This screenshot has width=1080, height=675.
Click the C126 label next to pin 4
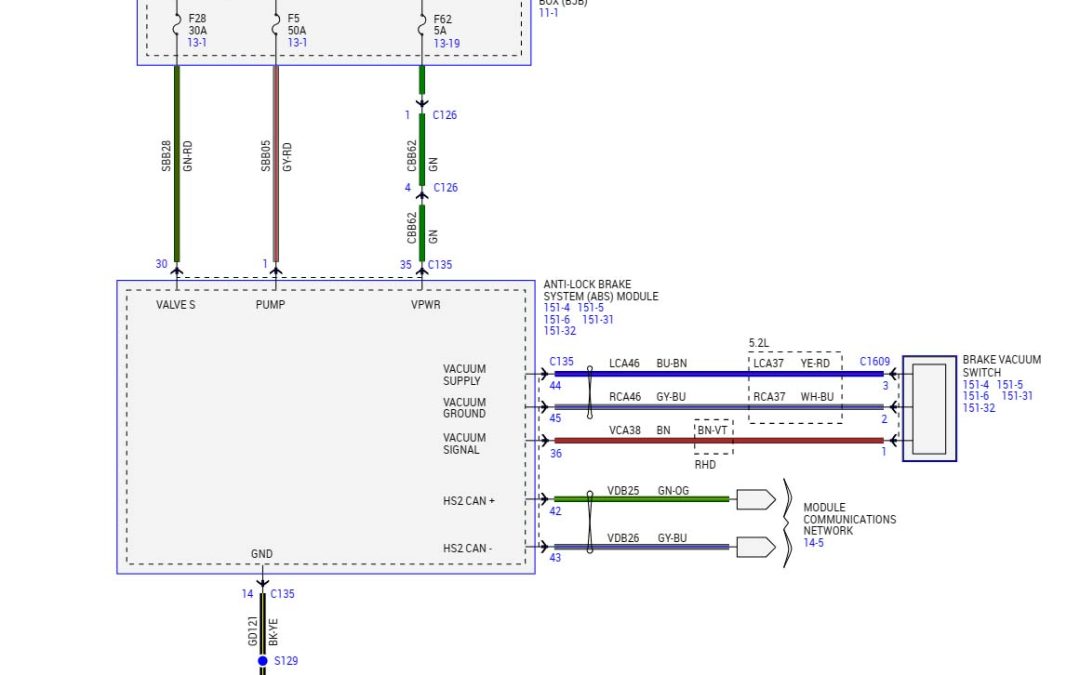(444, 188)
